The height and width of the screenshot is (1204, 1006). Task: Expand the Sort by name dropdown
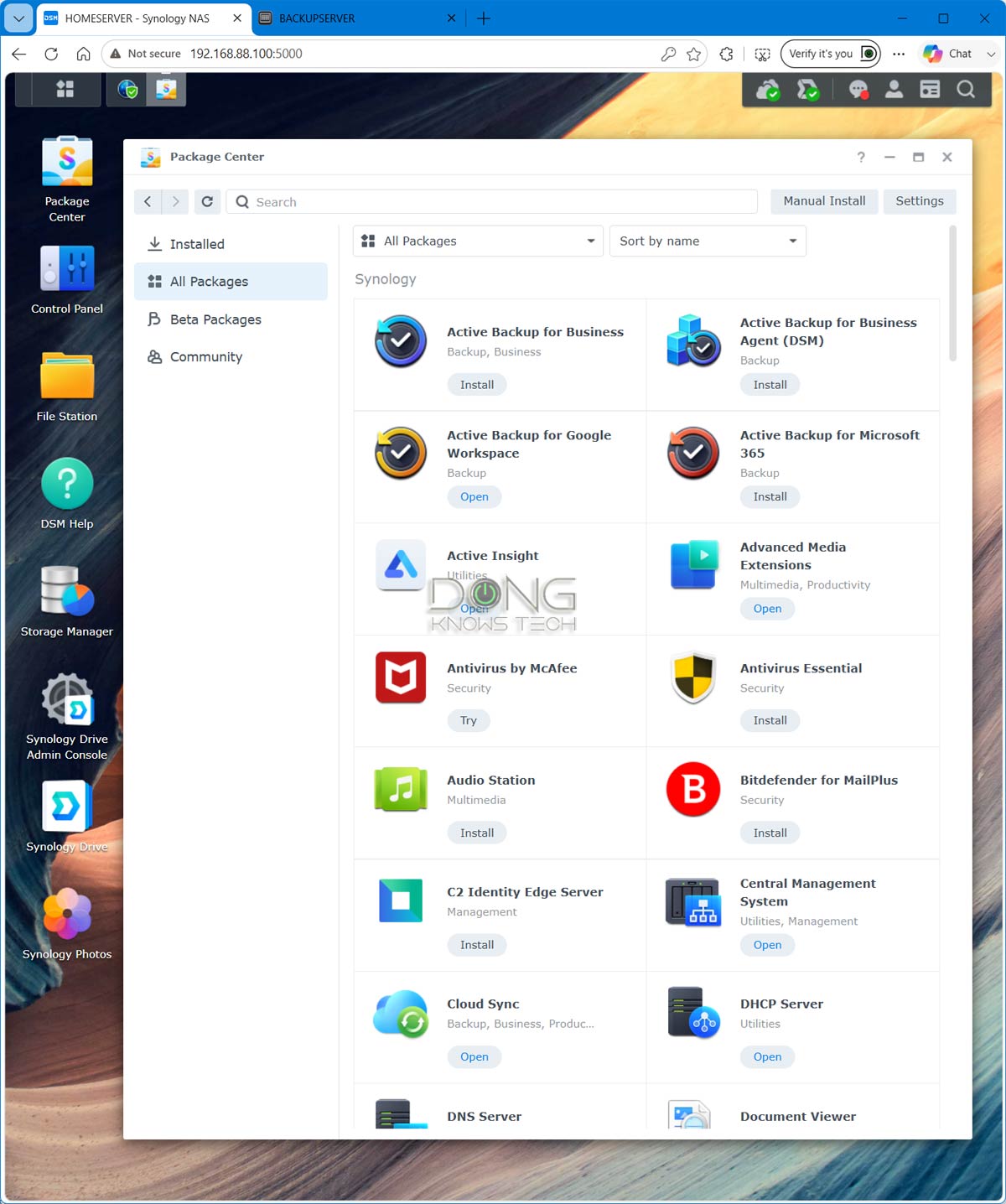pyautogui.click(x=708, y=241)
